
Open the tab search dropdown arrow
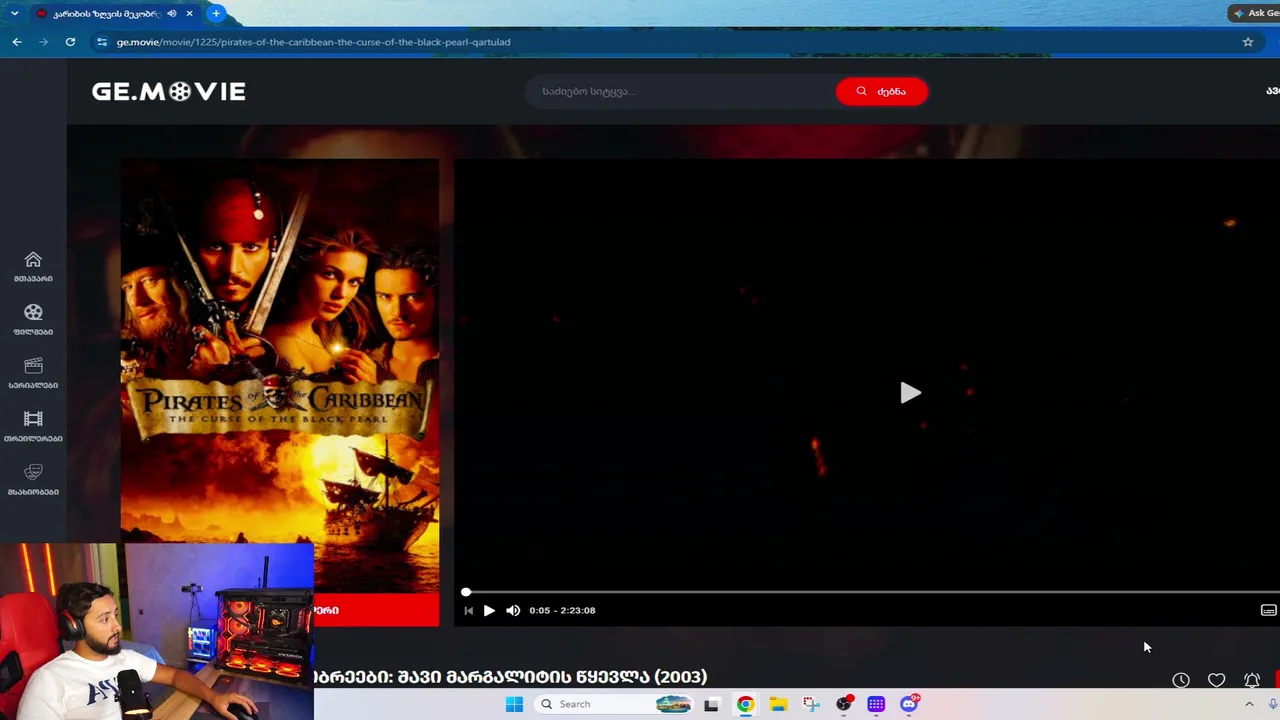click(x=14, y=13)
